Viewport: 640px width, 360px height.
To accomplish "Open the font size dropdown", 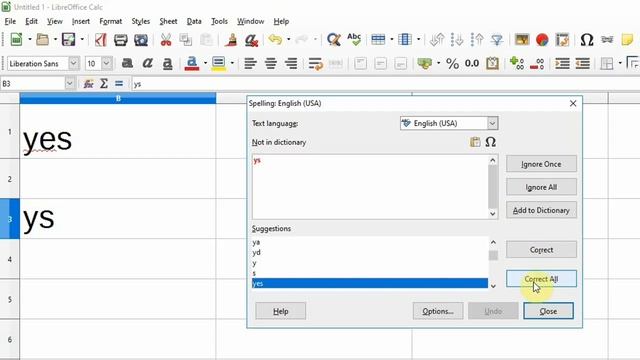I will point(107,63).
